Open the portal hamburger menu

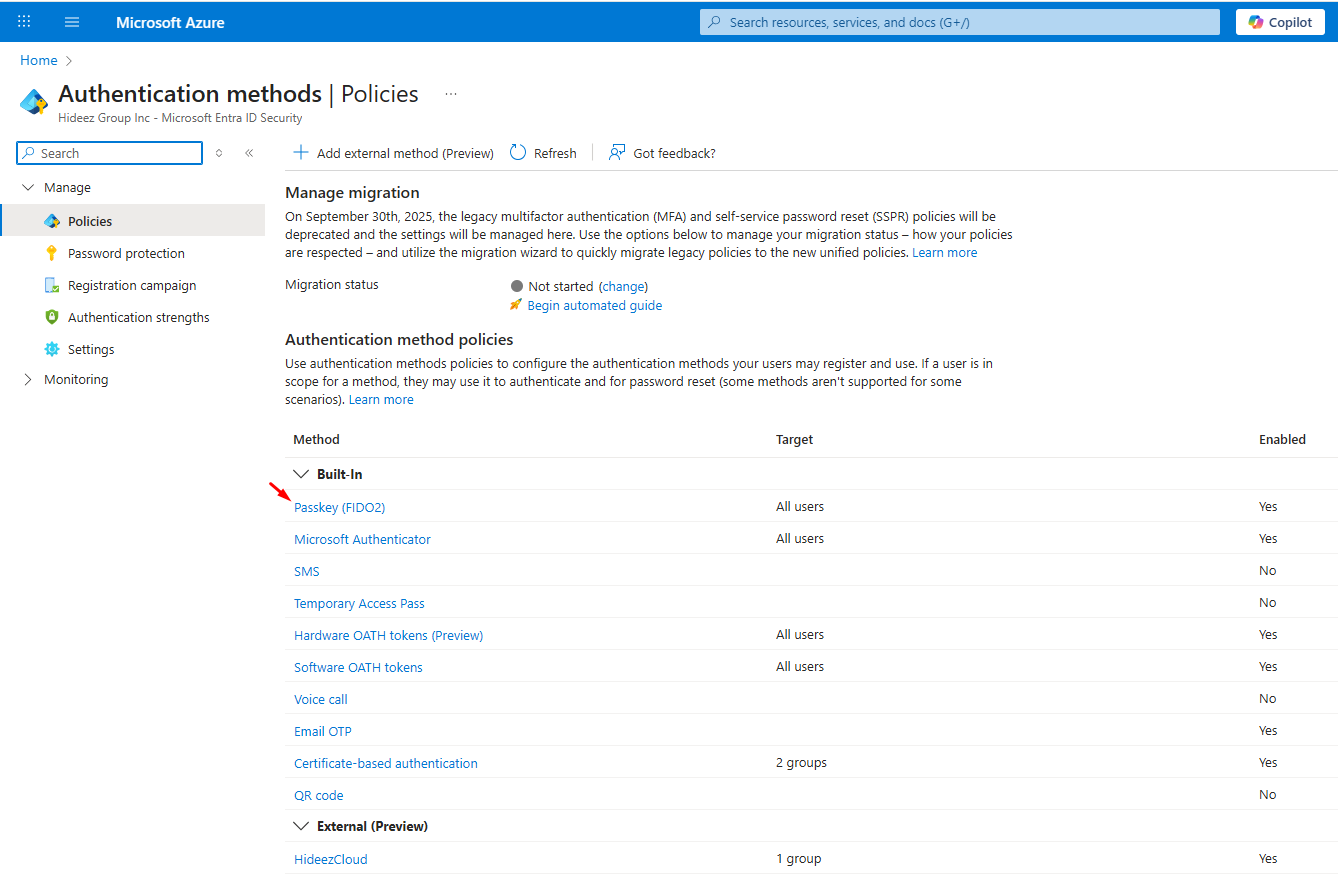(x=72, y=22)
